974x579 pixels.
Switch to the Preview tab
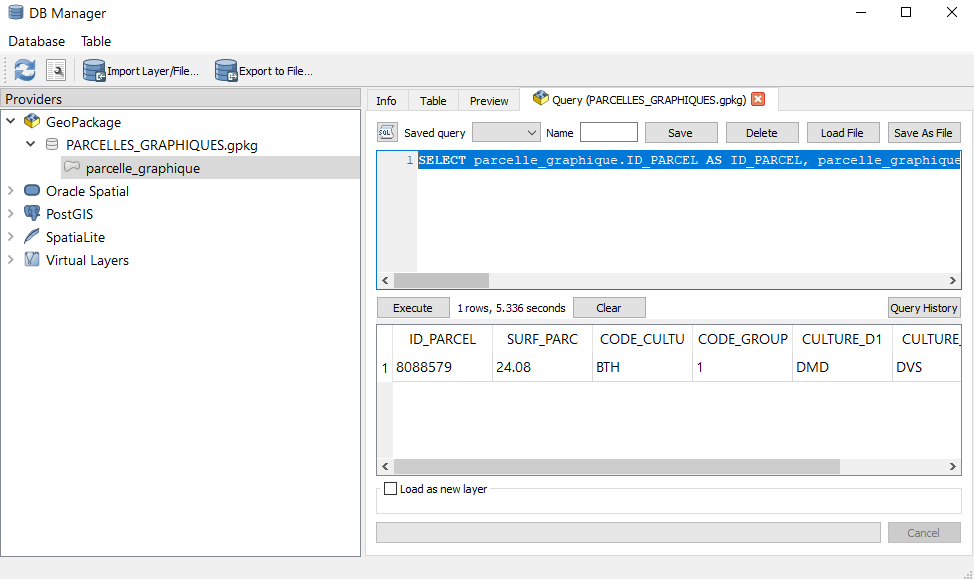[x=488, y=100]
